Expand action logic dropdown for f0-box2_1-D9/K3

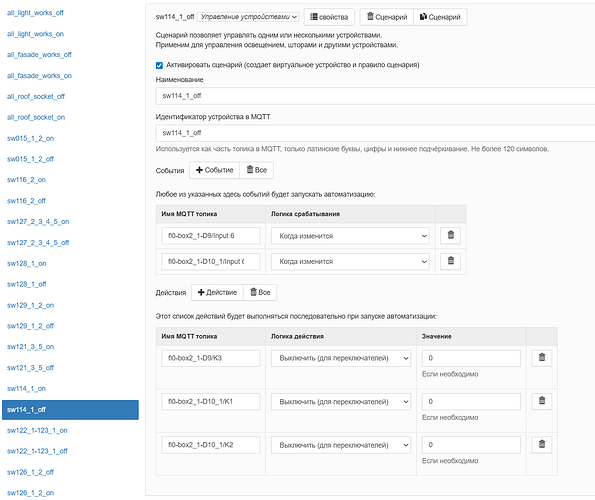tap(341, 358)
